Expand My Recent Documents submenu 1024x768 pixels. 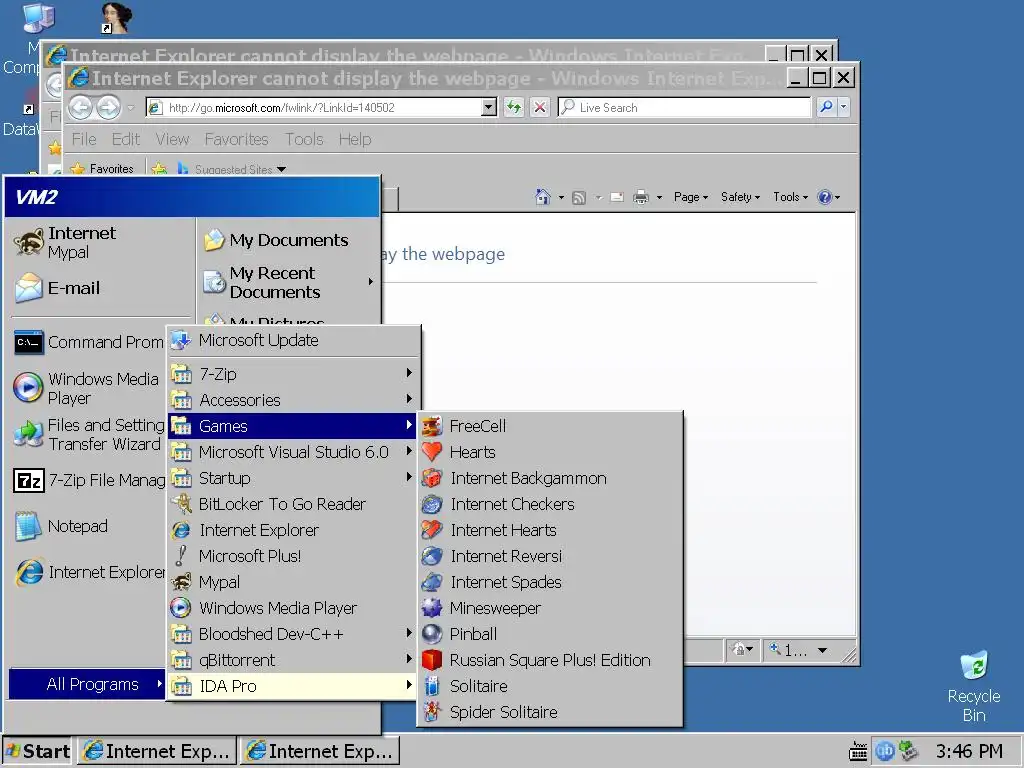[288, 282]
